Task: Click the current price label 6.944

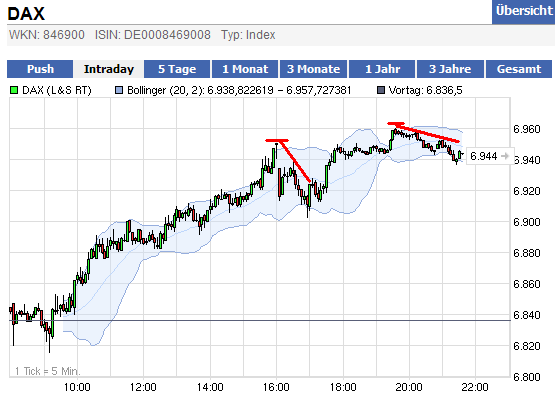Action: tap(484, 156)
